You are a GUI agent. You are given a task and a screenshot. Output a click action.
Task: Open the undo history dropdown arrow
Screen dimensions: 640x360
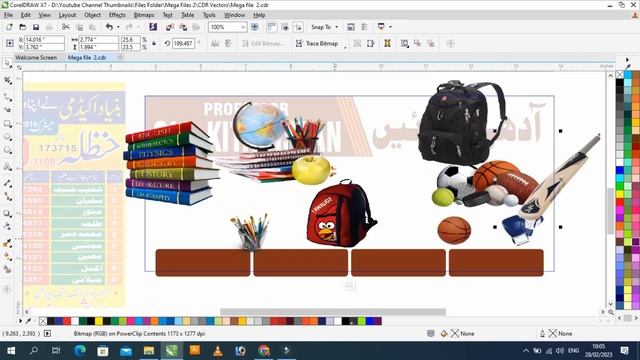118,27
